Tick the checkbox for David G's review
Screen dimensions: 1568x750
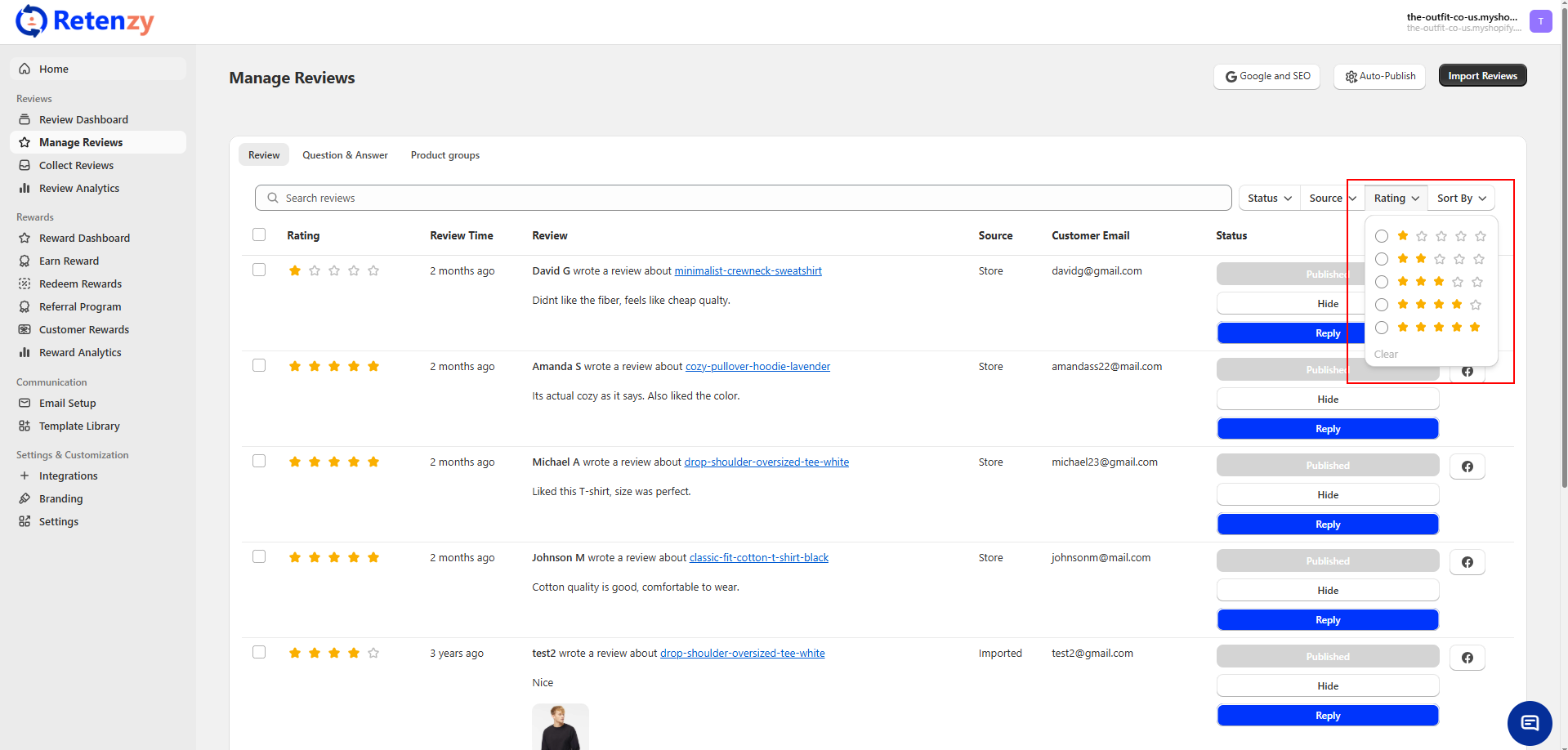click(x=259, y=270)
